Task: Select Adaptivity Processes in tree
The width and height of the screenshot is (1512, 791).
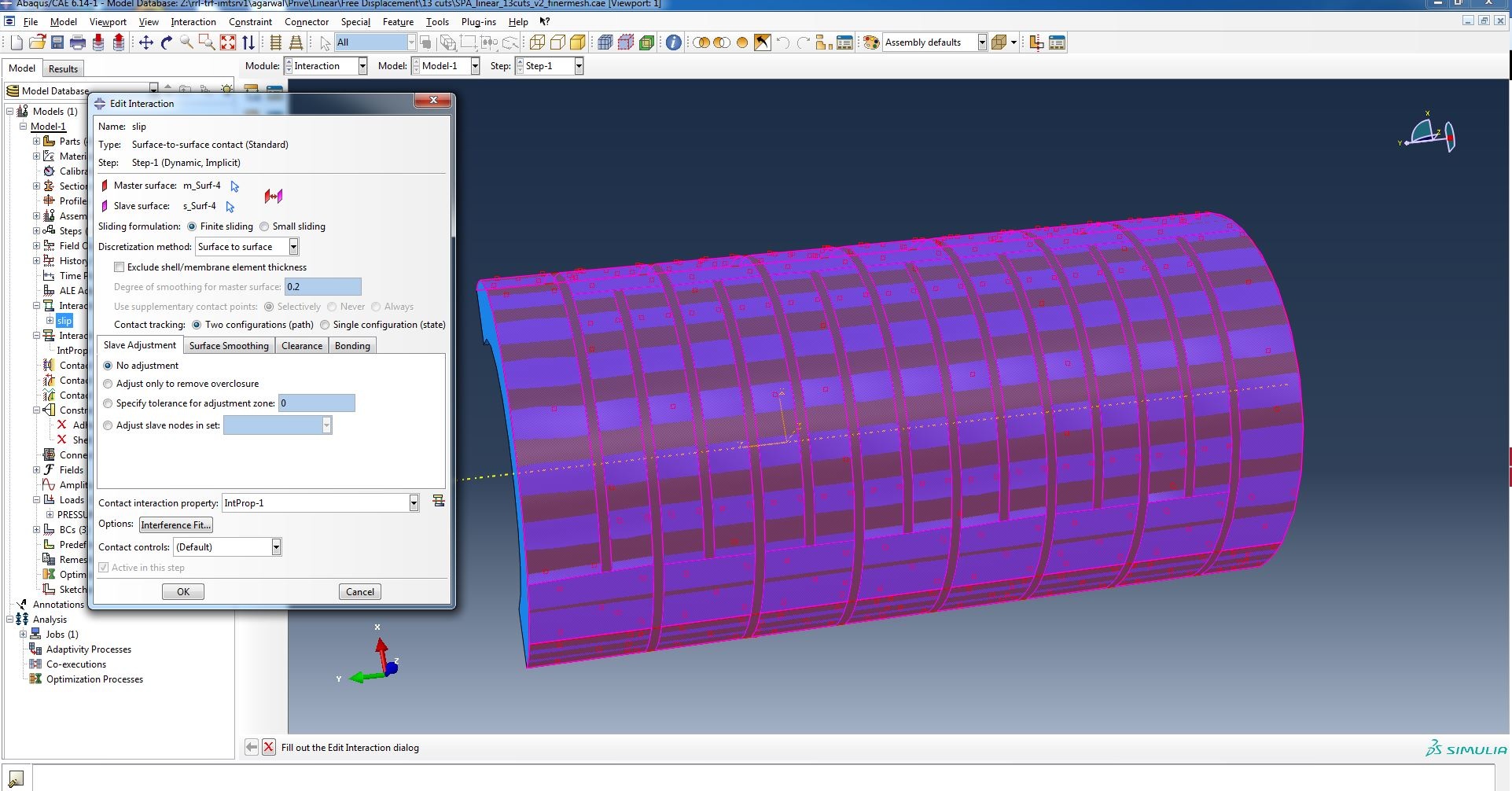Action: [89, 649]
